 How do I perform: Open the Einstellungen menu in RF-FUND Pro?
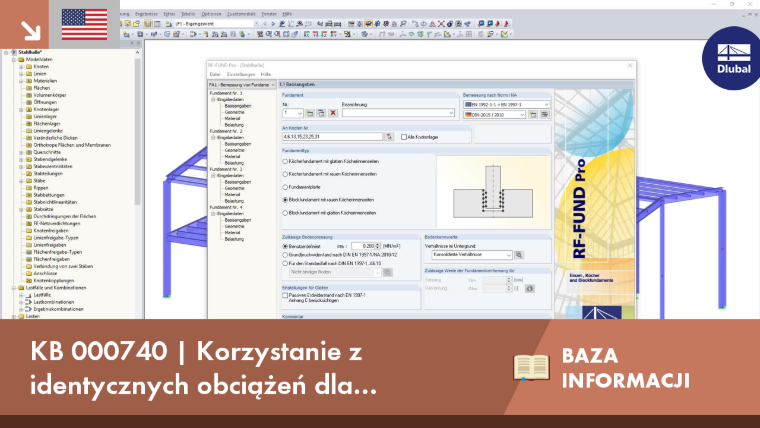[x=241, y=75]
